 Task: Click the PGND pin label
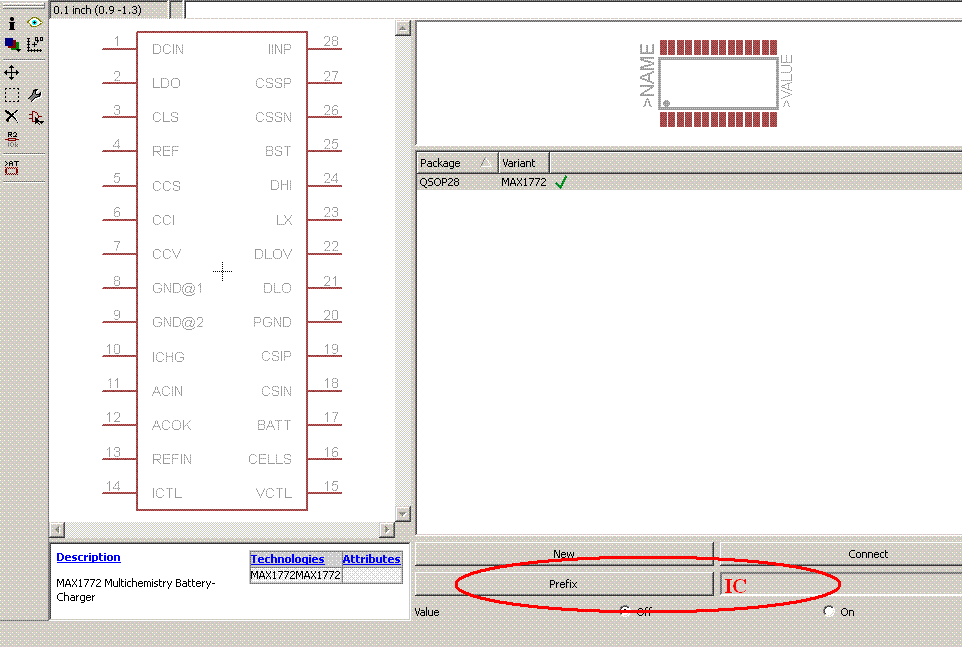pos(272,322)
